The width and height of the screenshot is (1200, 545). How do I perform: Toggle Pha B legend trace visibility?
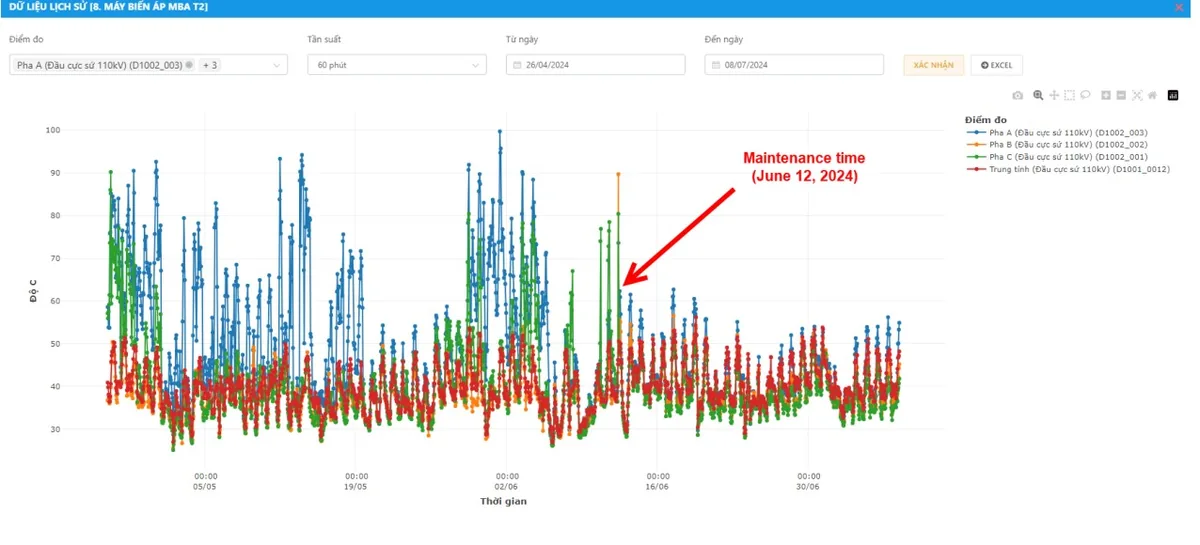point(1059,144)
